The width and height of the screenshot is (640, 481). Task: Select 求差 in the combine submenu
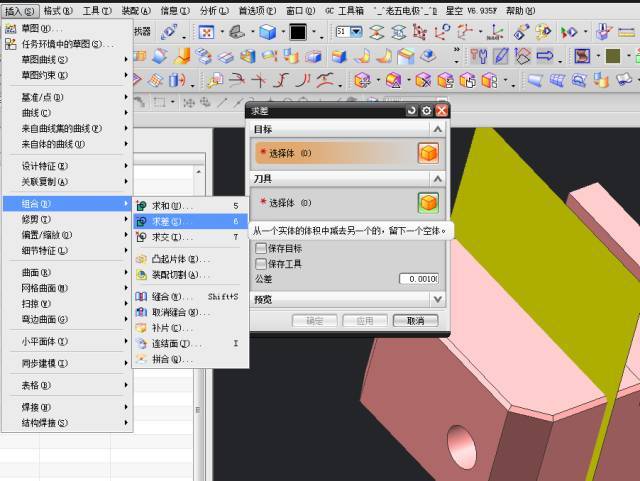coord(190,221)
